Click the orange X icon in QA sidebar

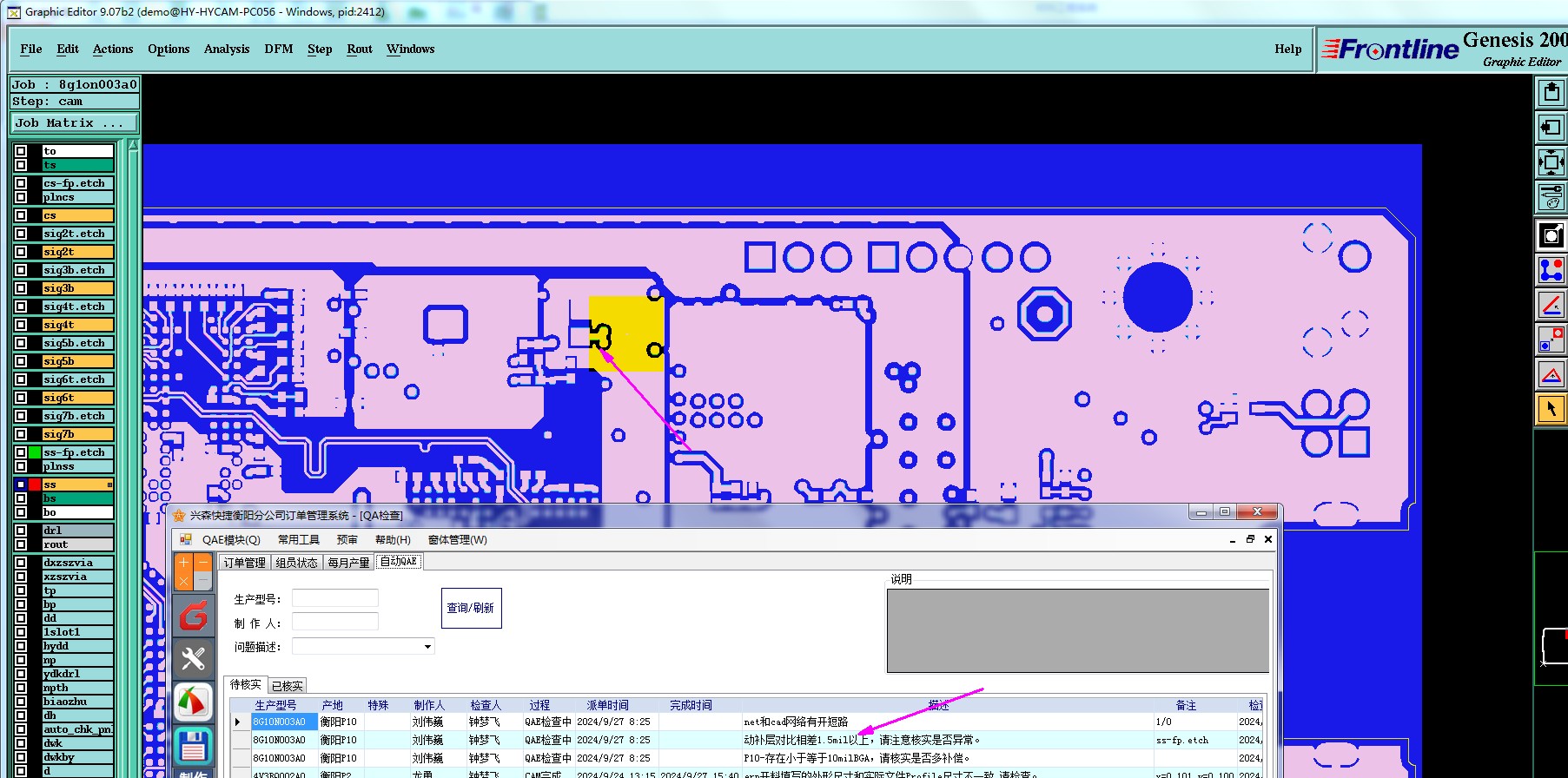183,582
